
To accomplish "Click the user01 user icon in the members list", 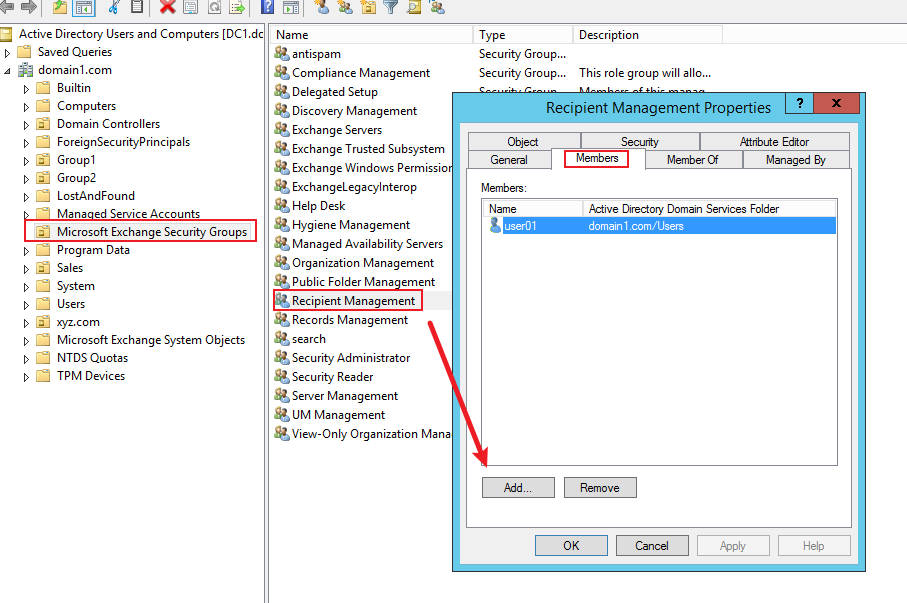I will tap(495, 225).
